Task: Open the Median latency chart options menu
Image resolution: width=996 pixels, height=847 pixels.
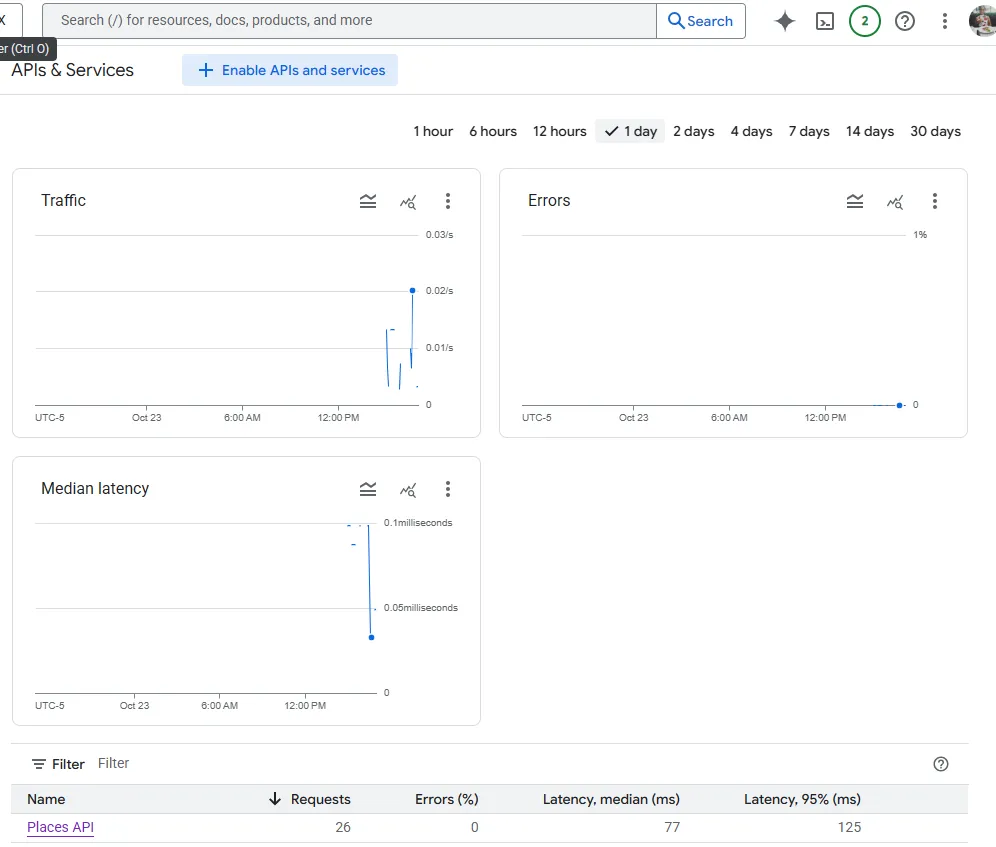Action: [x=448, y=489]
